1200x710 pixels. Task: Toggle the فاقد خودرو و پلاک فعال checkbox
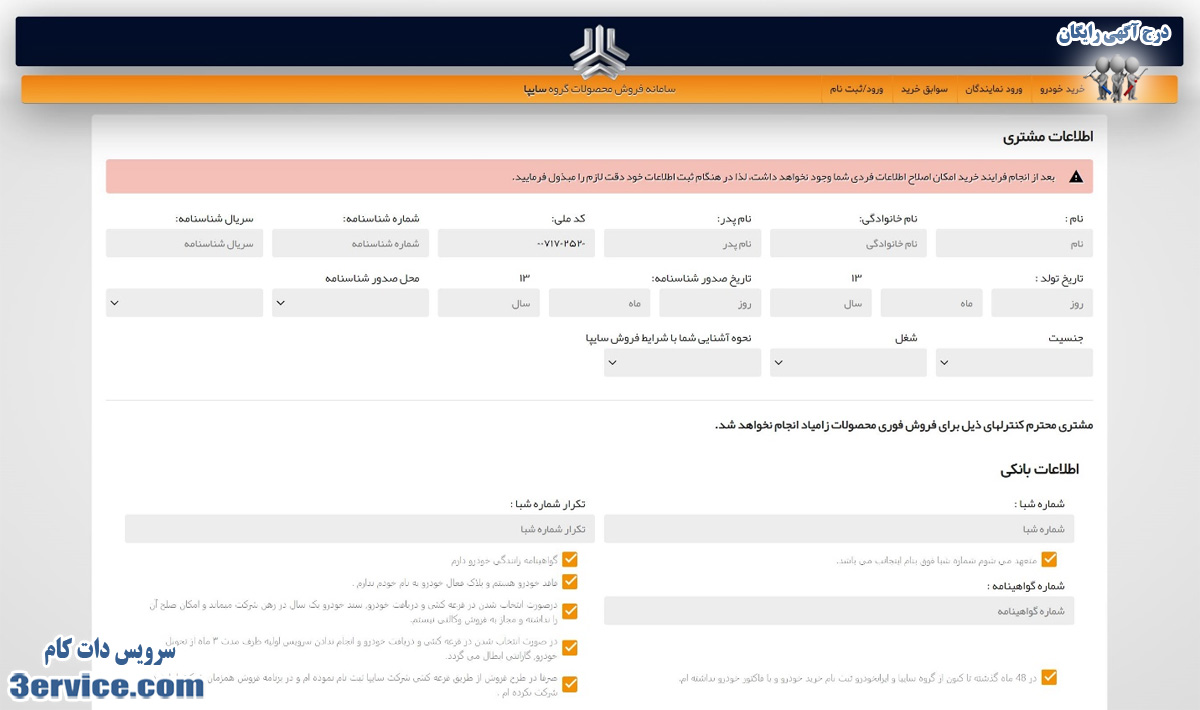pyautogui.click(x=570, y=581)
